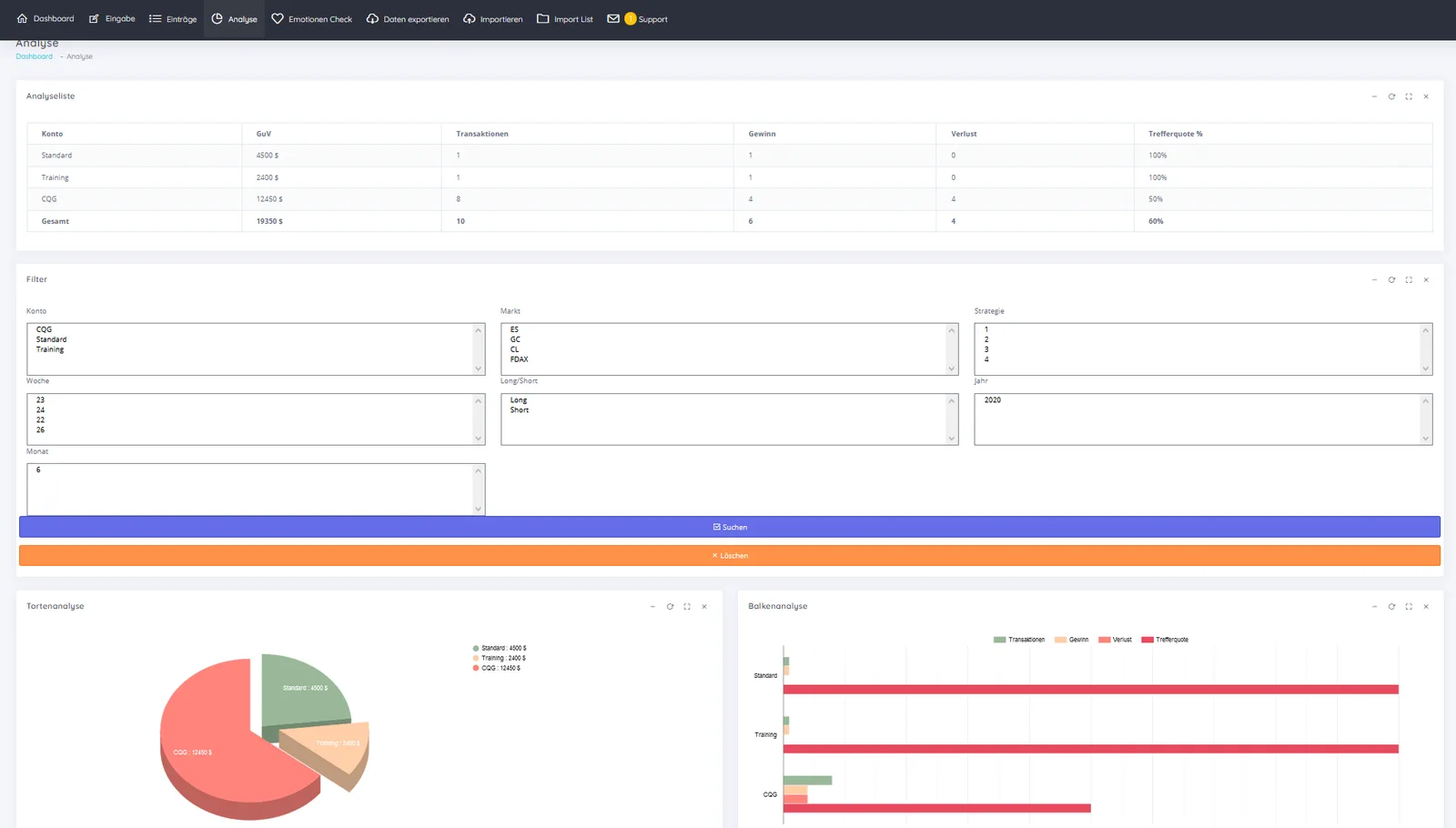Select Short in the Long/Short list
Screen dimensions: 1456x828
point(520,410)
